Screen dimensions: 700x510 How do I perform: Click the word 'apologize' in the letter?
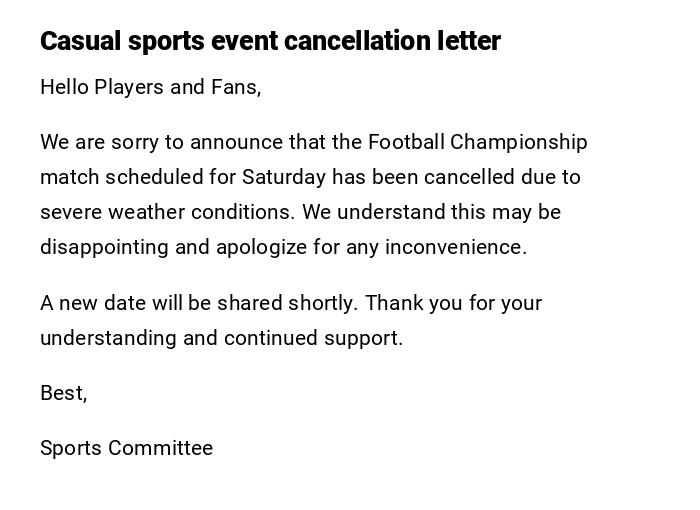click(x=261, y=247)
